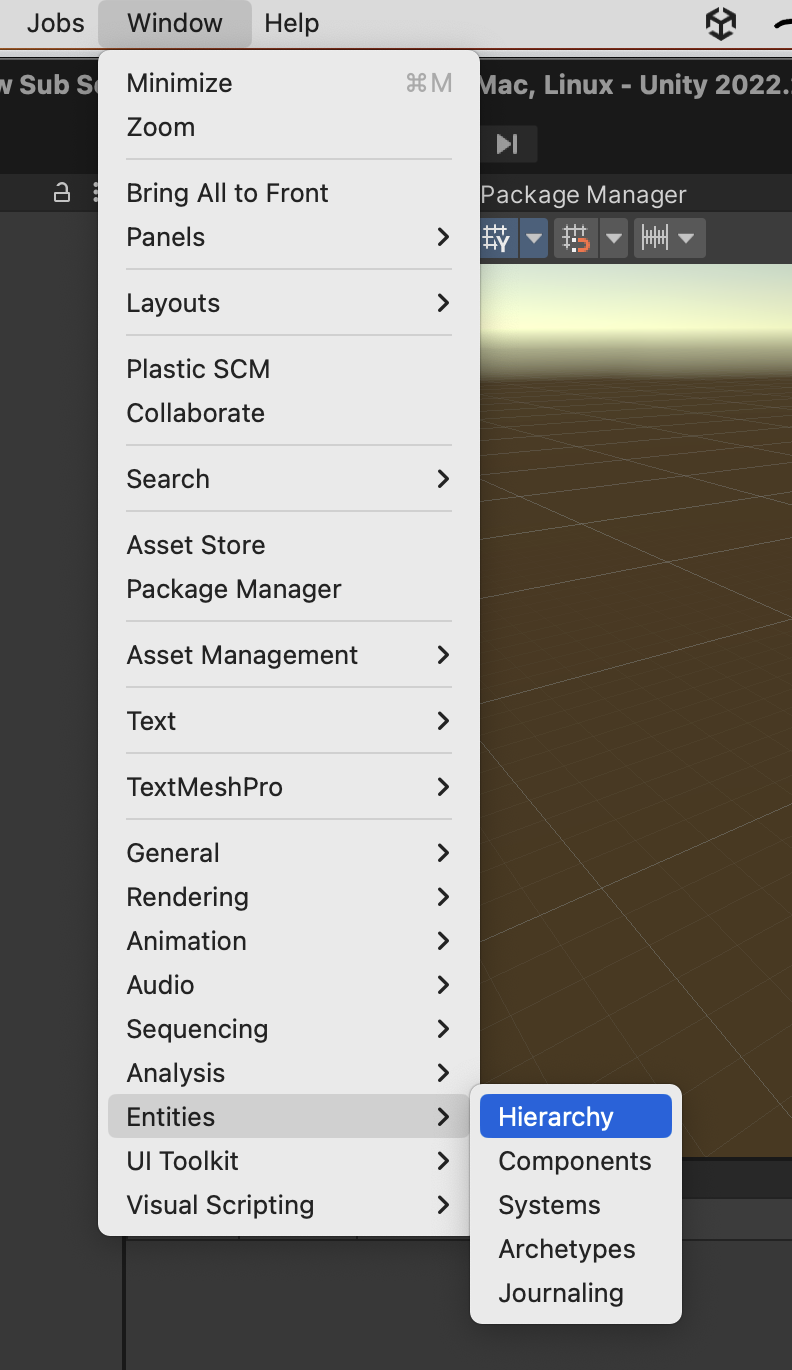Select the highlighted Entities menu entry

pyautogui.click(x=289, y=1117)
